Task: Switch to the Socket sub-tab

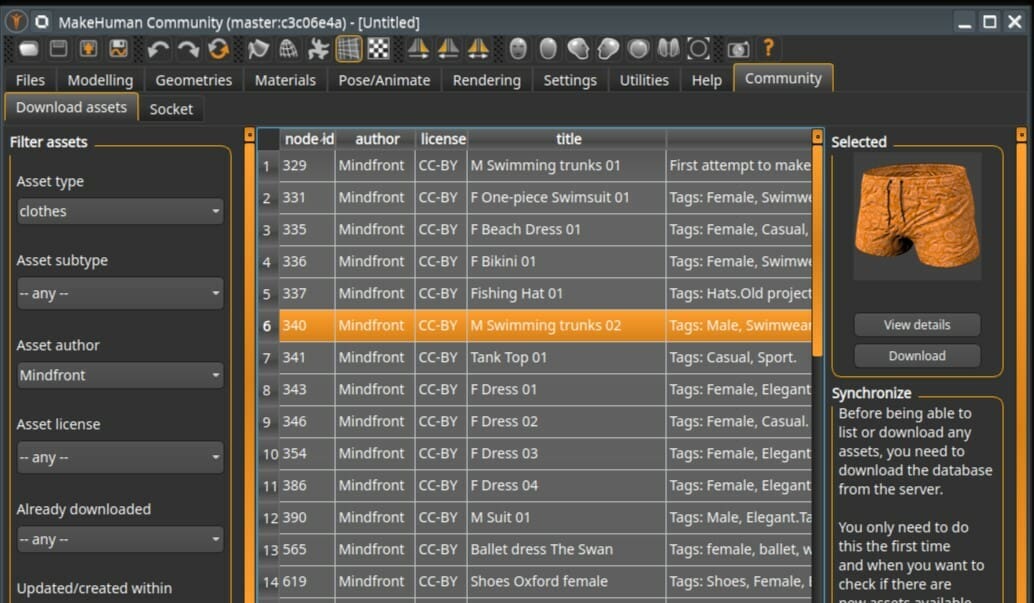Action: click(171, 110)
